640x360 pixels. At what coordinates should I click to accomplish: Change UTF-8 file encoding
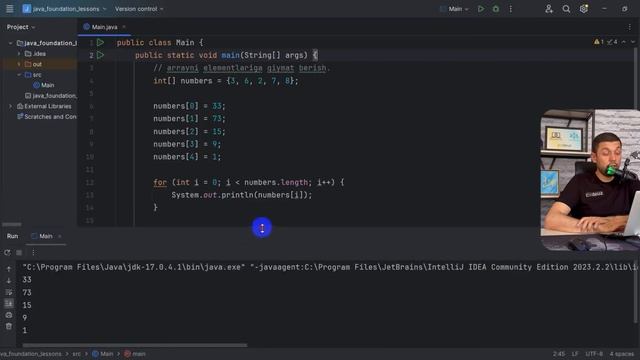click(x=594, y=354)
